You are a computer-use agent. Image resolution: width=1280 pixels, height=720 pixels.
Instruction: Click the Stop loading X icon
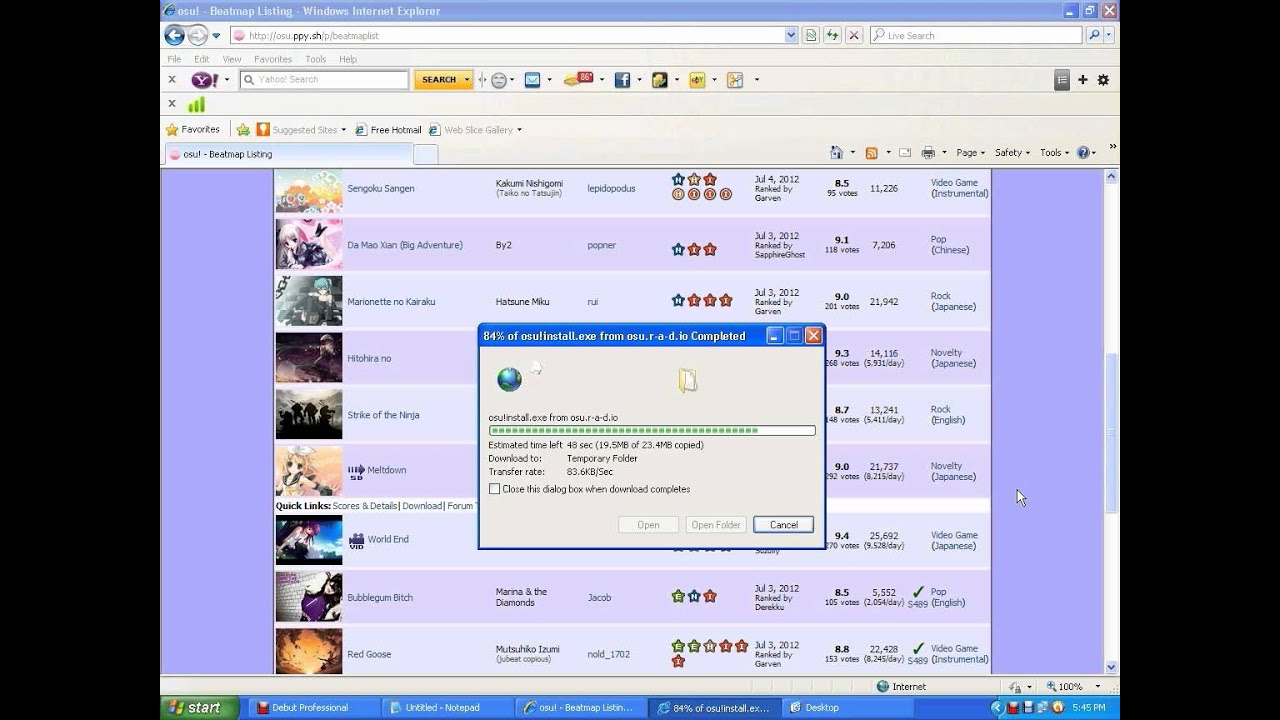(853, 35)
